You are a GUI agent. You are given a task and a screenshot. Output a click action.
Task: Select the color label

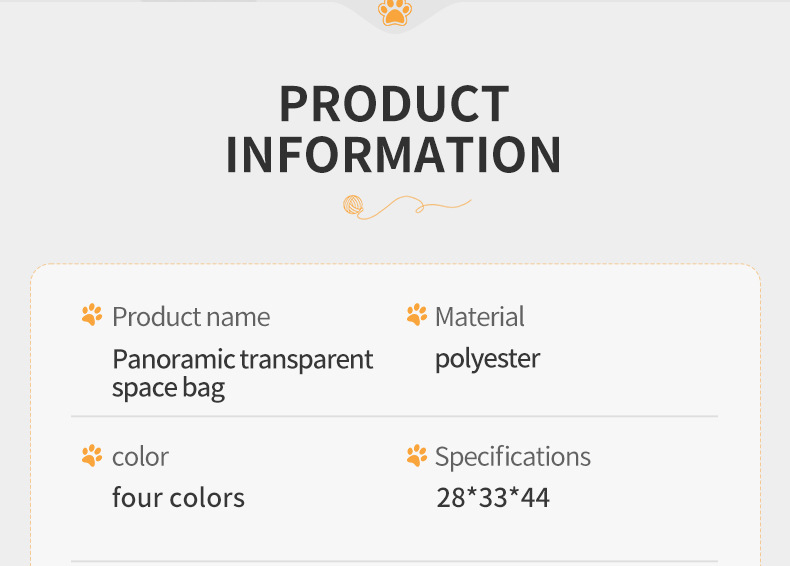tap(140, 457)
